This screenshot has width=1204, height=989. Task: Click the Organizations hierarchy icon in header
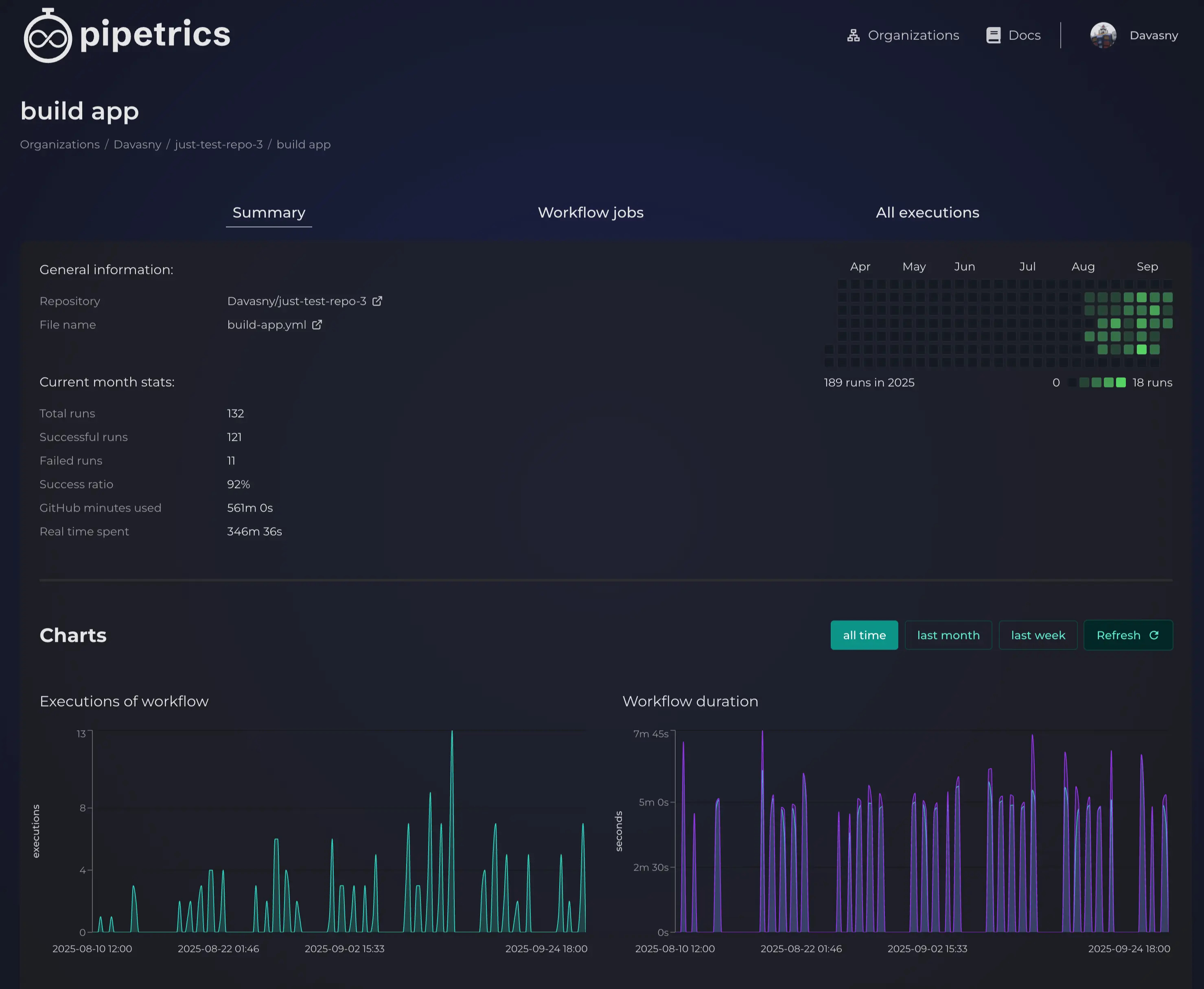point(853,35)
